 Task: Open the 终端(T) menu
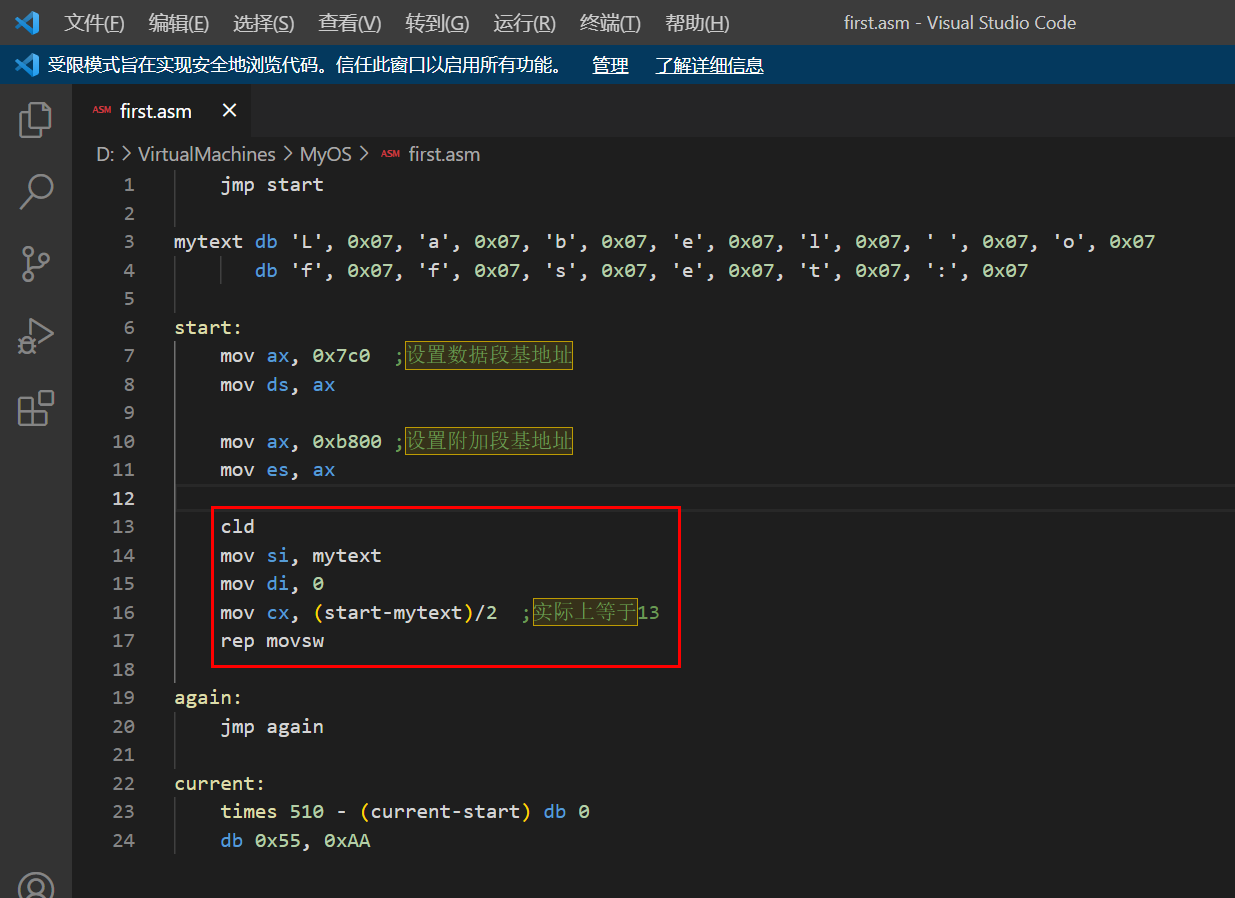coord(610,23)
